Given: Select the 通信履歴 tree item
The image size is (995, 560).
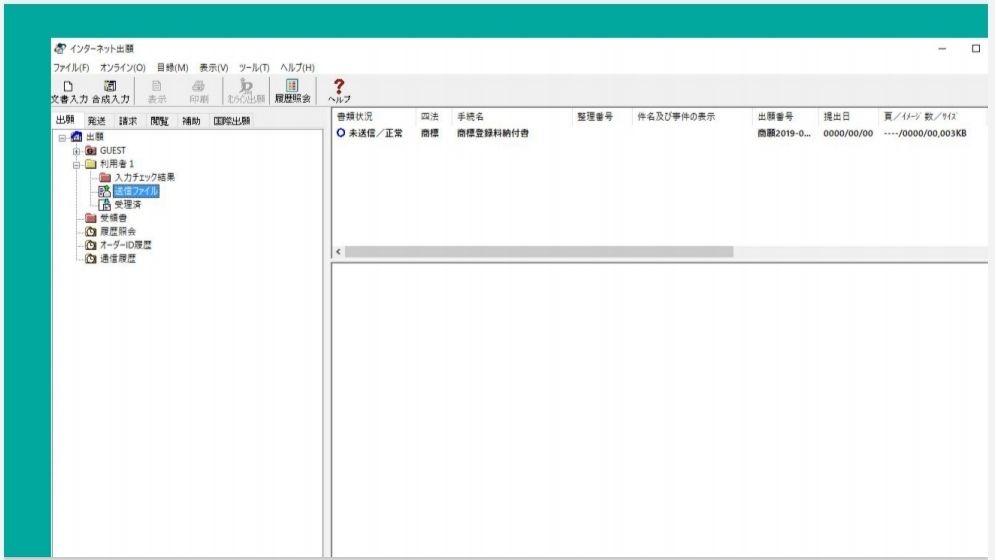Looking at the screenshot, I should (117, 259).
